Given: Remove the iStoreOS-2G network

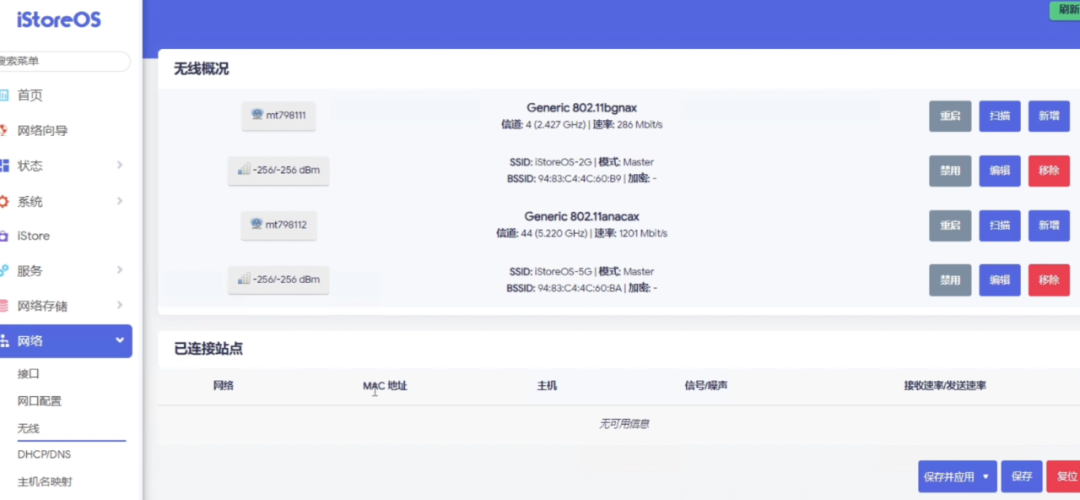Looking at the screenshot, I should coord(1049,171).
